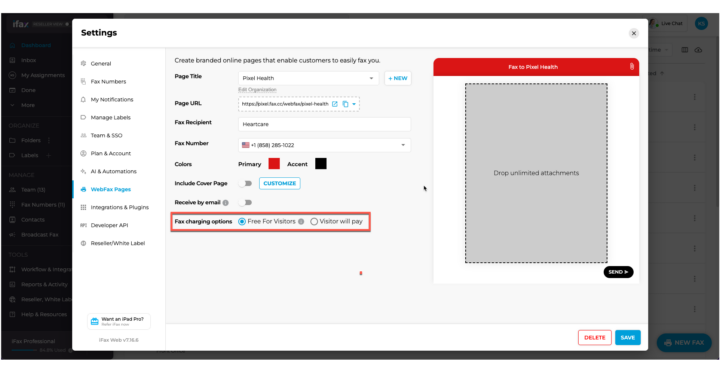Expand the Page URL copy options arrow
The height and width of the screenshot is (369, 720).
[354, 104]
